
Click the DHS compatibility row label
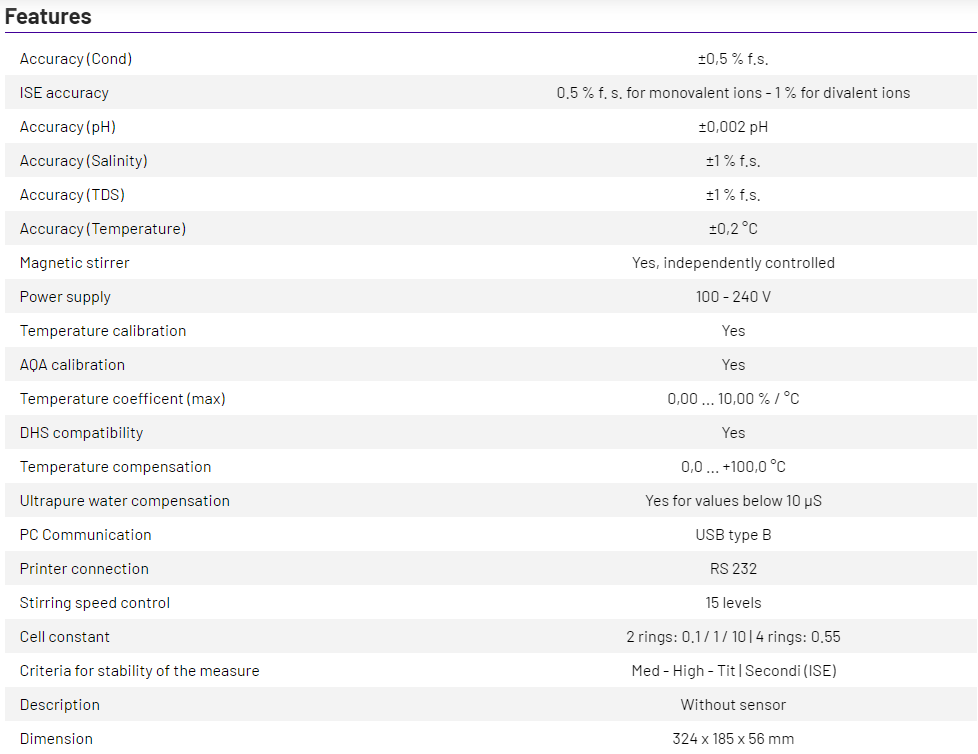(x=81, y=433)
